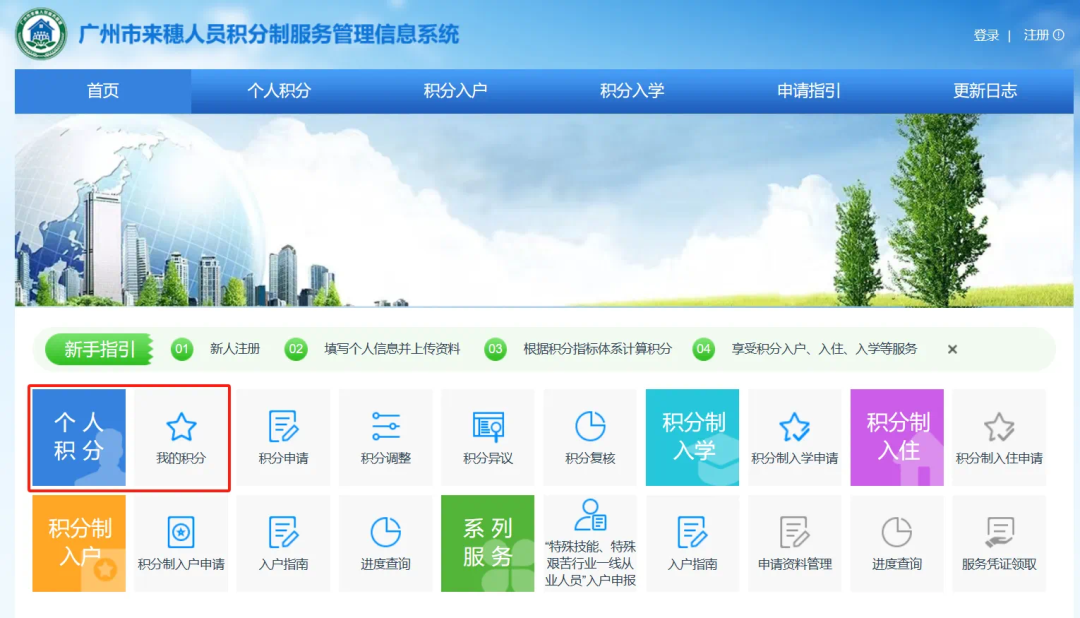The width and height of the screenshot is (1080, 618).
Task: Go to 更新日志 navigation tab
Action: tap(985, 91)
